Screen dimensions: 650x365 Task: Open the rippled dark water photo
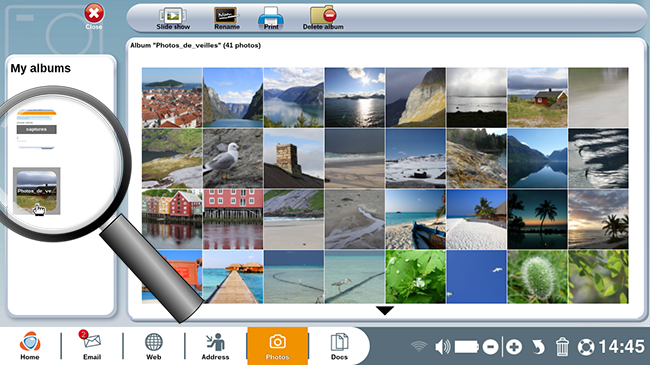(x=598, y=158)
